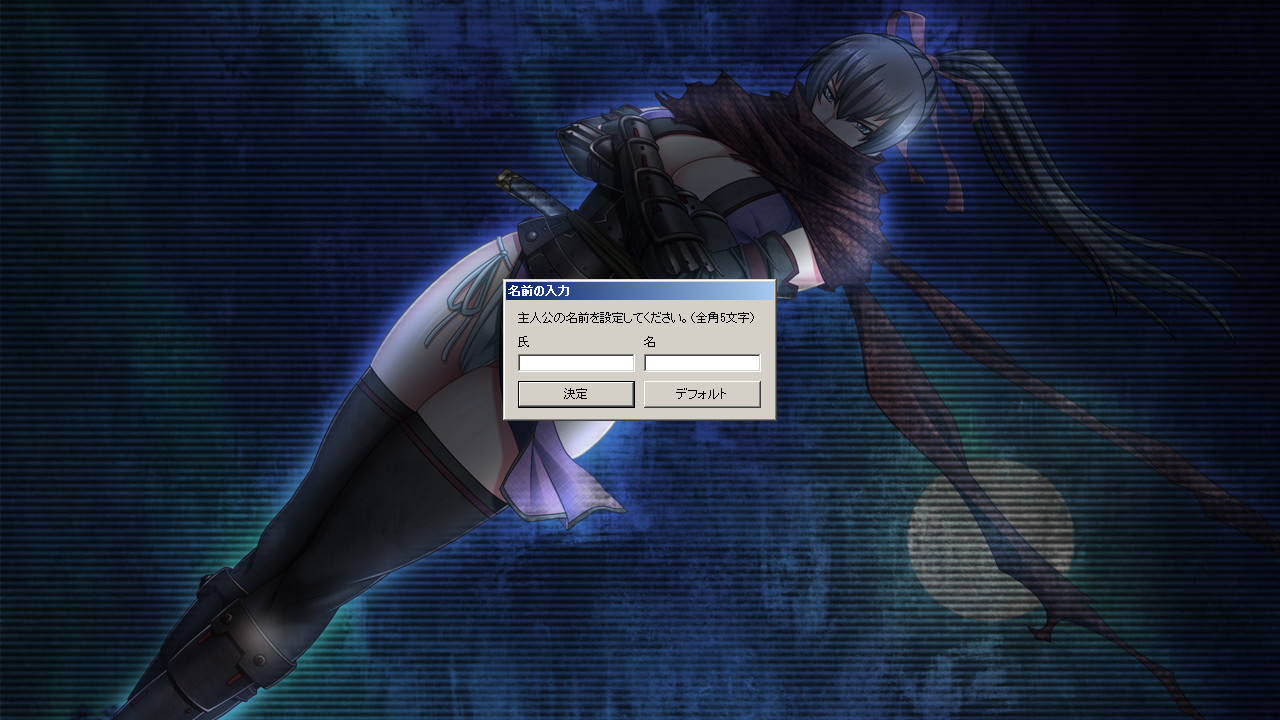1280x720 pixels.
Task: Click the デフォルト default name button
Action: pyautogui.click(x=702, y=394)
